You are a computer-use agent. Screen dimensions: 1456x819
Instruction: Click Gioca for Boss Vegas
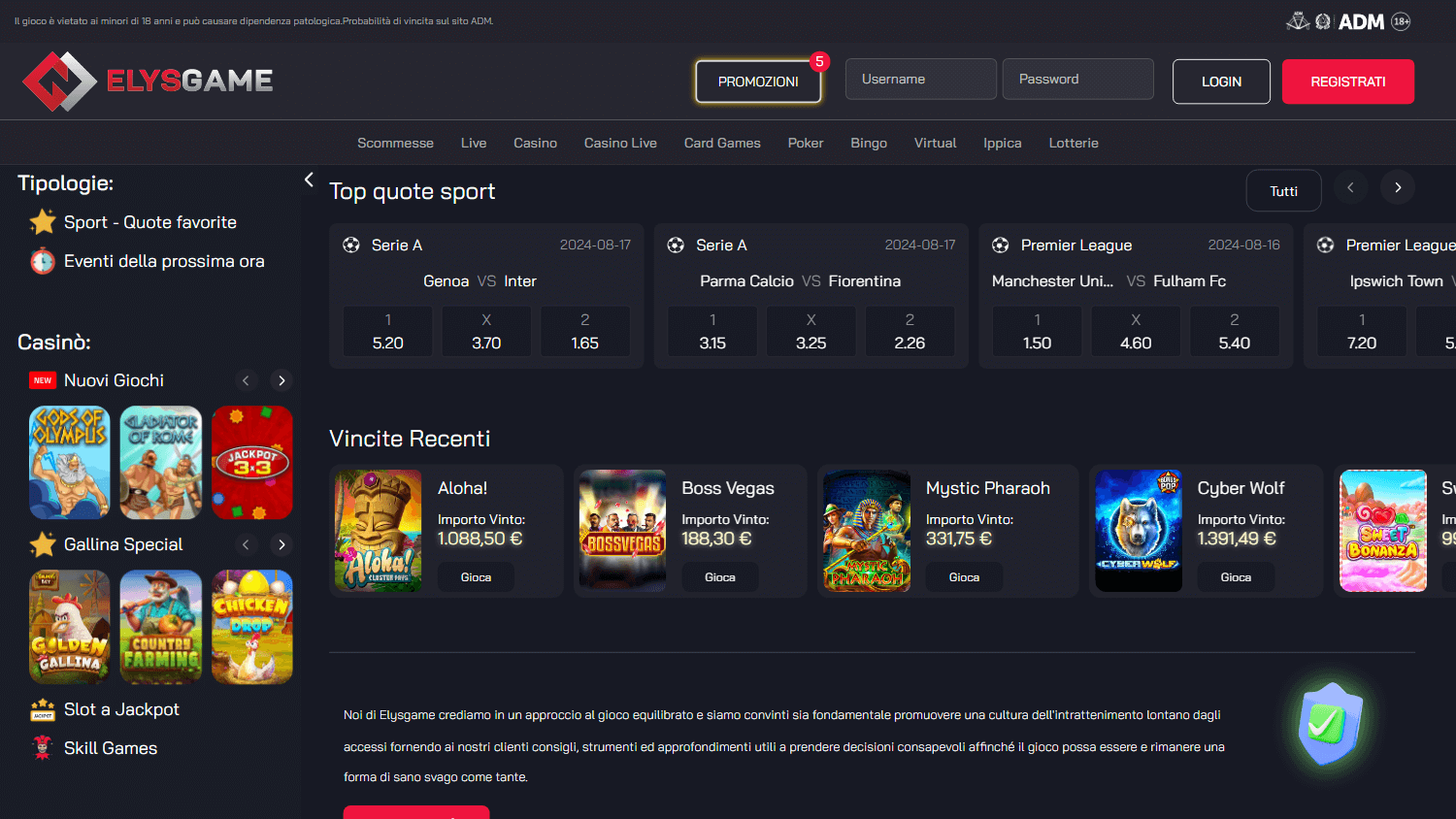[719, 577]
